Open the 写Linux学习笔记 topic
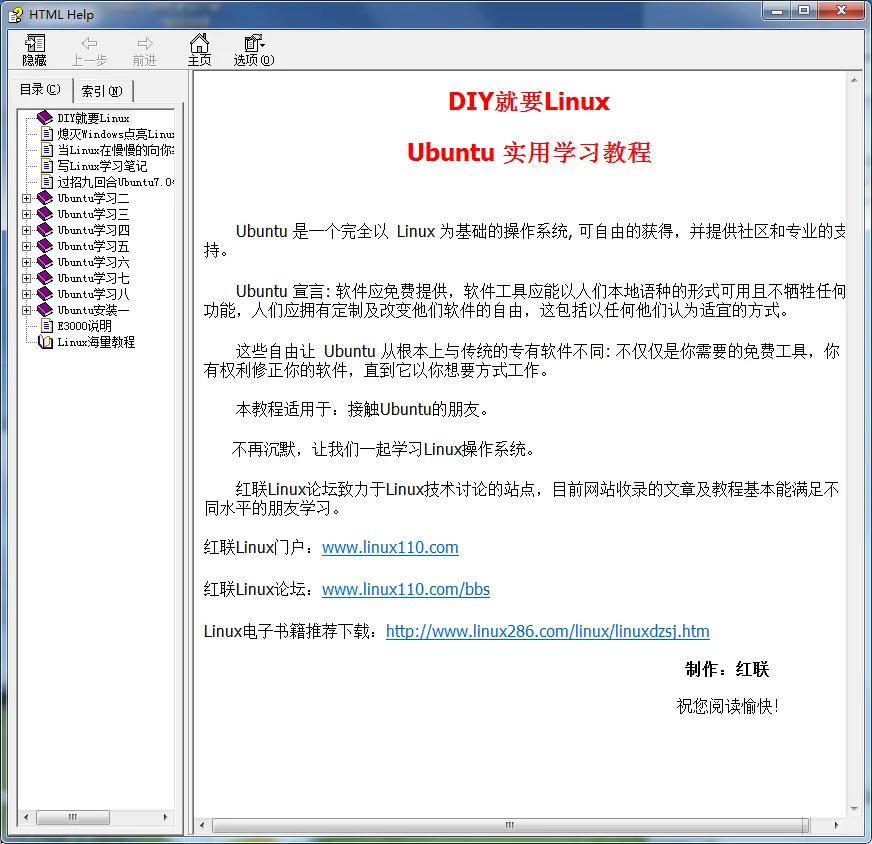The width and height of the screenshot is (872, 844). [101, 166]
